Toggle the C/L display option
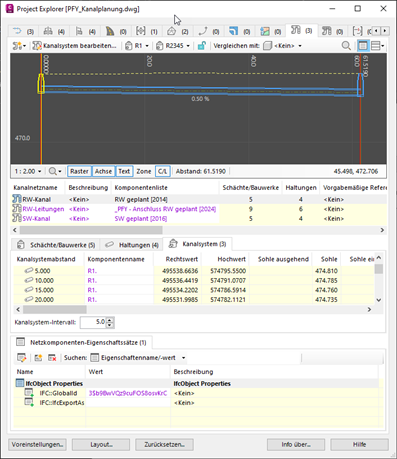This screenshot has height=459, width=397. [x=162, y=171]
